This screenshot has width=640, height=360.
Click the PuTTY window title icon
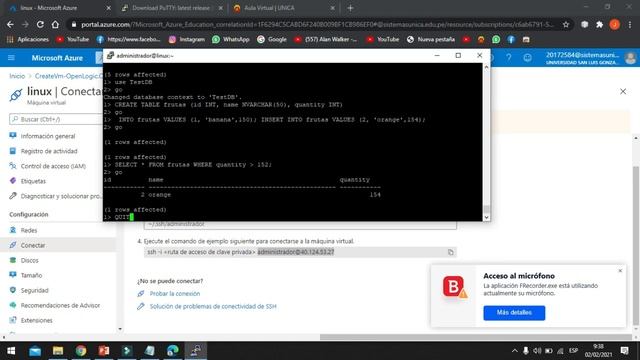(110, 56)
